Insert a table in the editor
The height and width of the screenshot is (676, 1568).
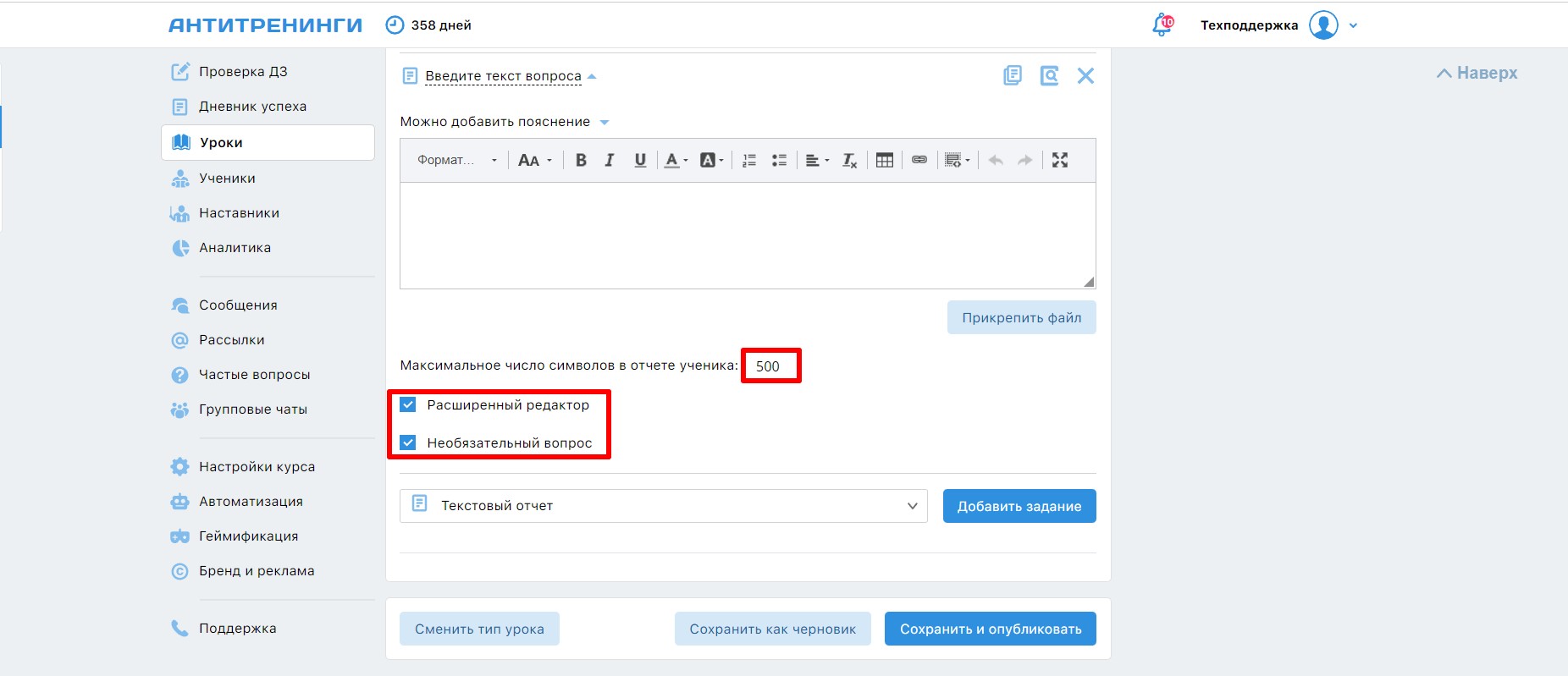pyautogui.click(x=884, y=160)
